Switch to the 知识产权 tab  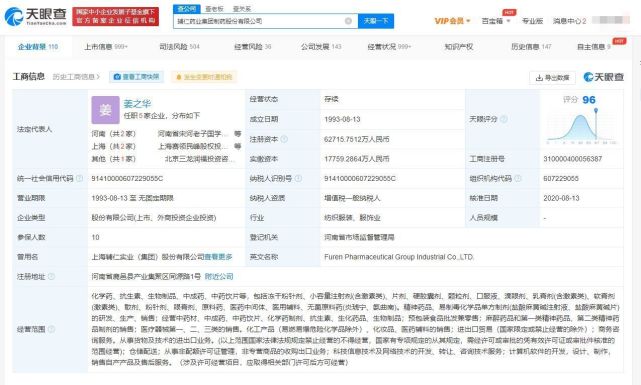pyautogui.click(x=459, y=47)
